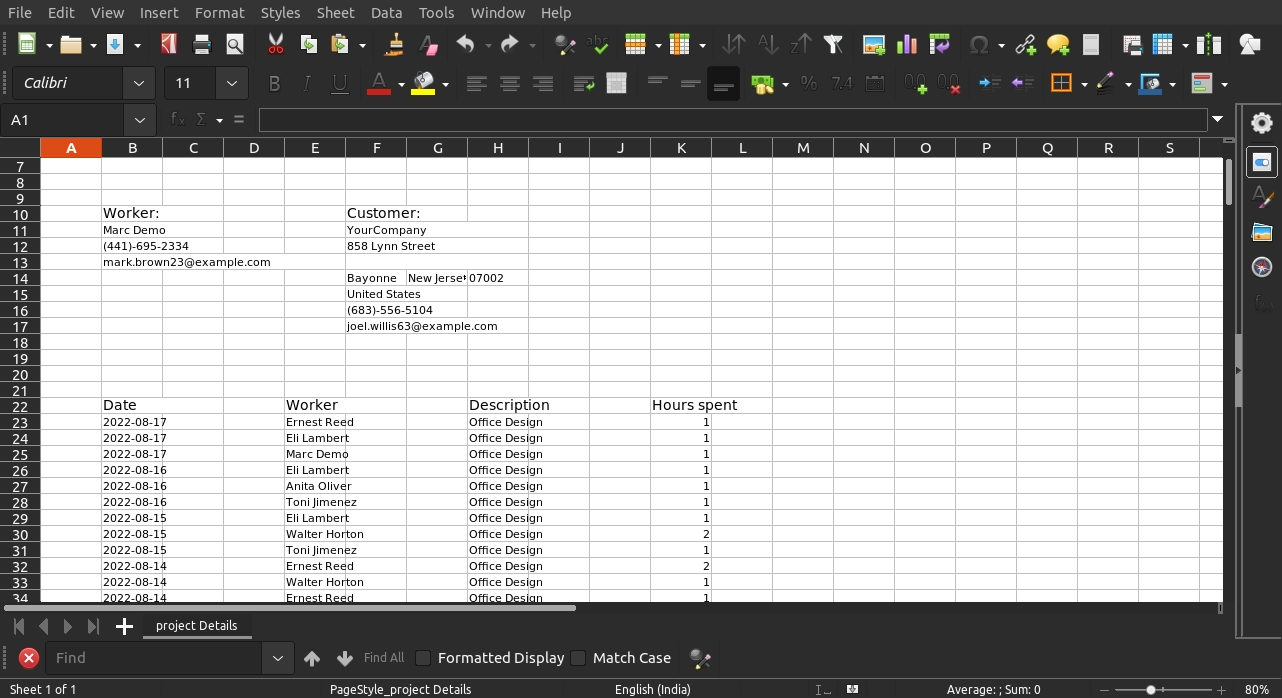
Task: Click the Sort ascending icon
Action: 768,44
